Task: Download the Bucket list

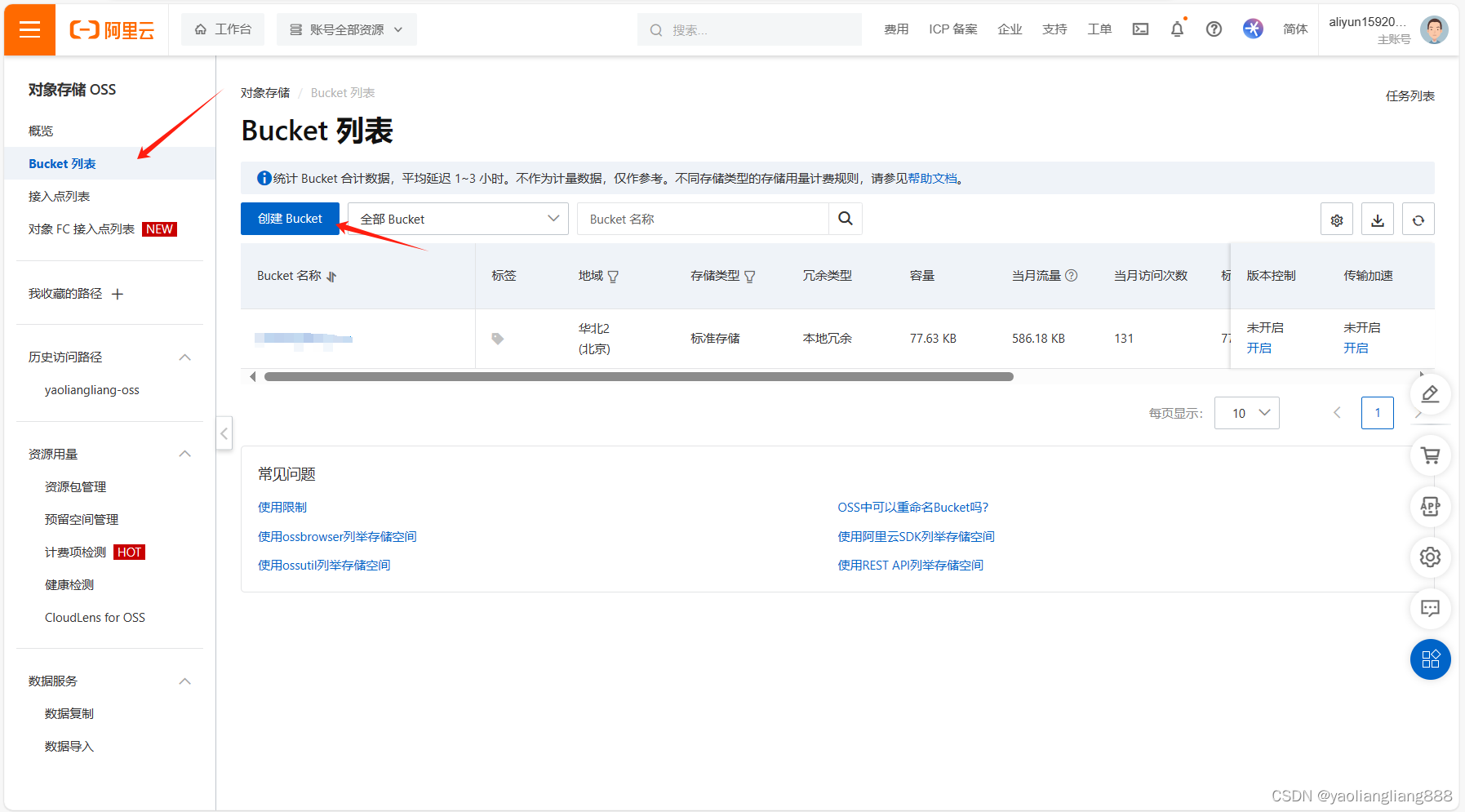Action: coord(1378,220)
